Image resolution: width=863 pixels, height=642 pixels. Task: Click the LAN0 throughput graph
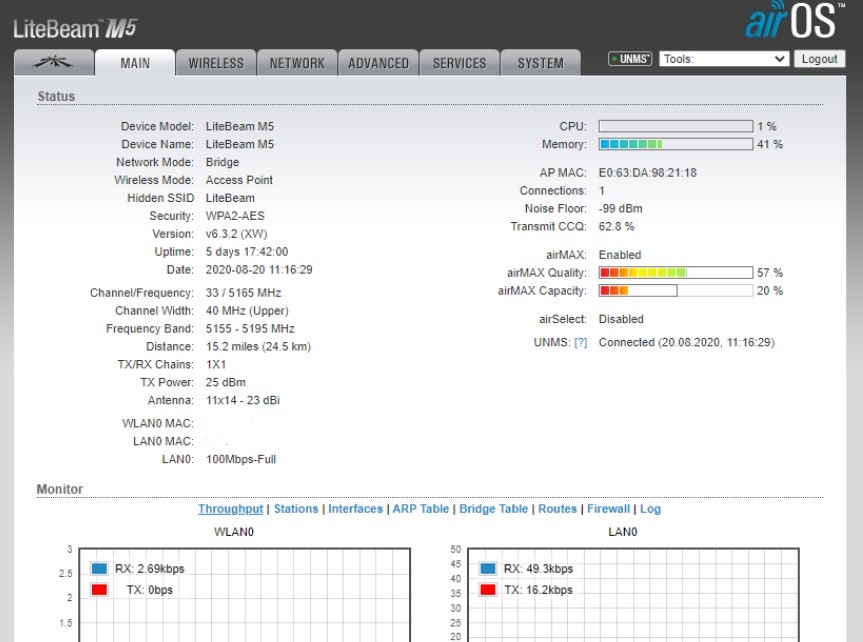coord(633,595)
